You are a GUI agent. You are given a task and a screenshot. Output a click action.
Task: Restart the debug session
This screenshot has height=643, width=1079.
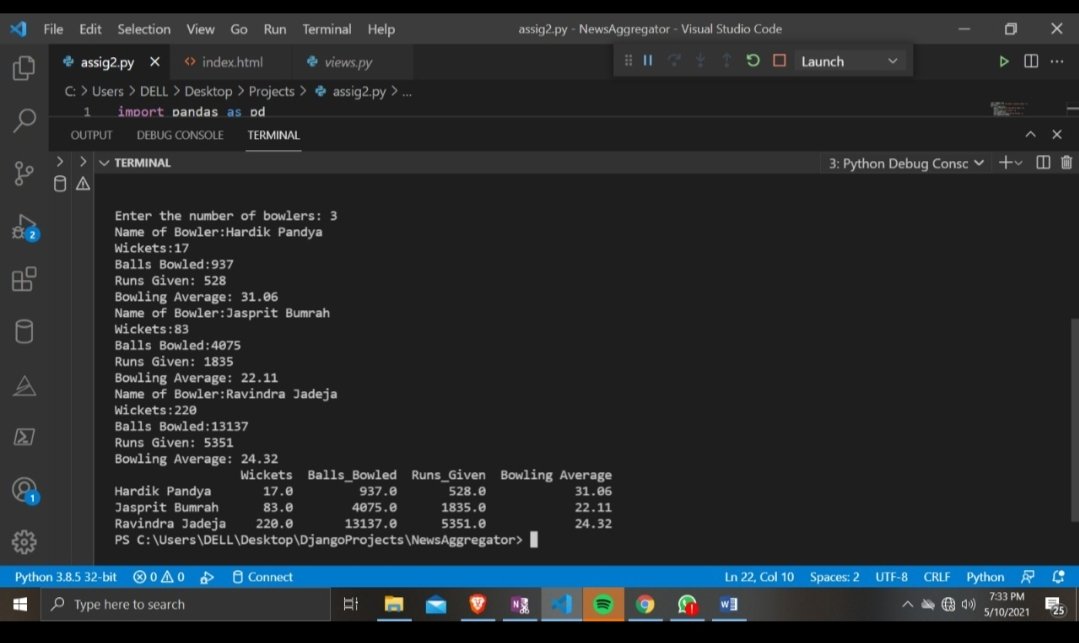[x=753, y=61]
